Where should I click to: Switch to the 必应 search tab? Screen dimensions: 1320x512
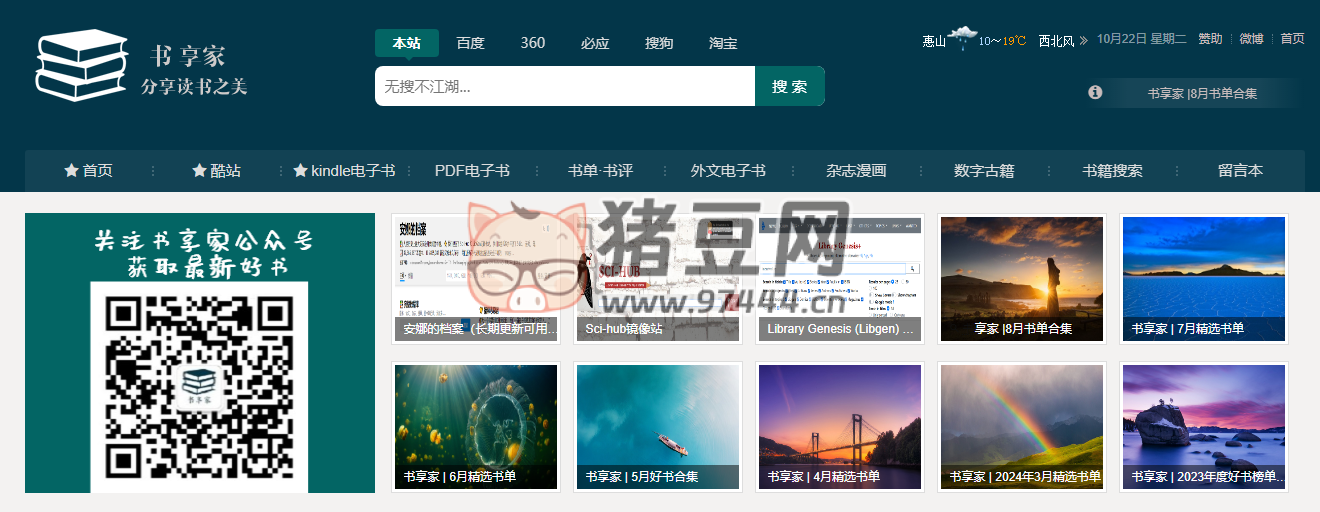point(595,43)
